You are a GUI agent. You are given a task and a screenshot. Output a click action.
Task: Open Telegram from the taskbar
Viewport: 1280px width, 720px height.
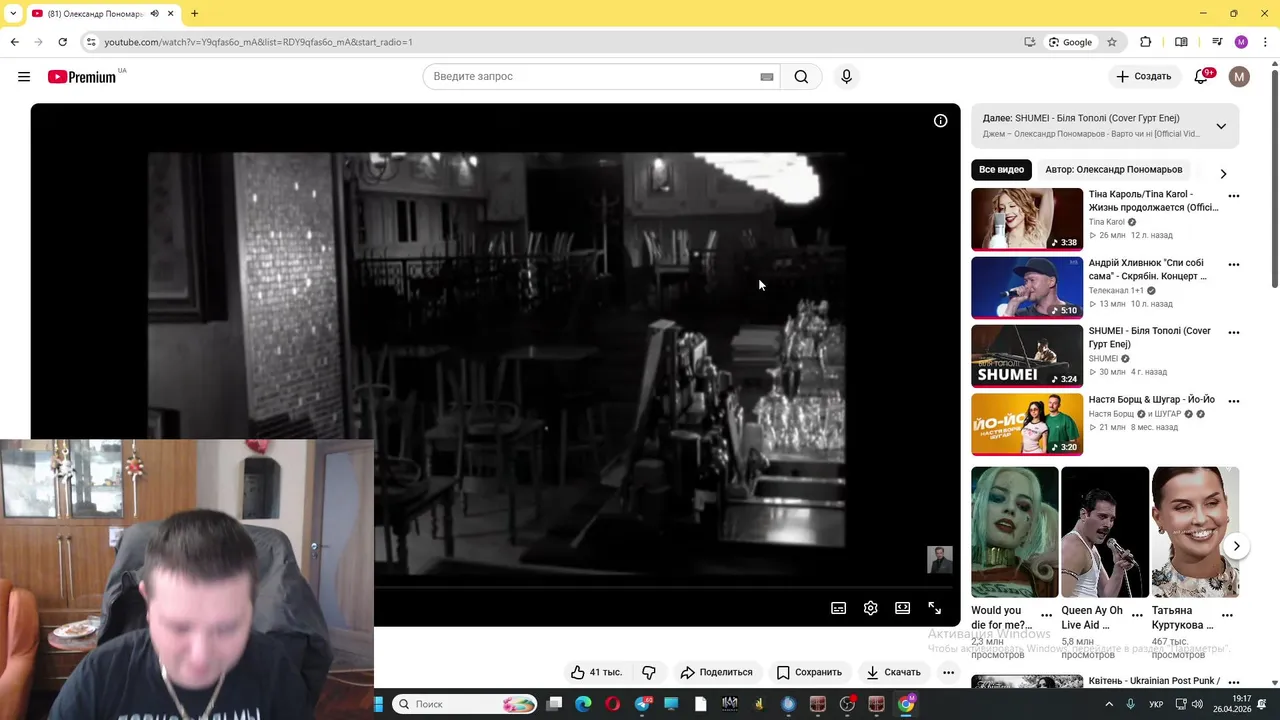pyautogui.click(x=642, y=704)
